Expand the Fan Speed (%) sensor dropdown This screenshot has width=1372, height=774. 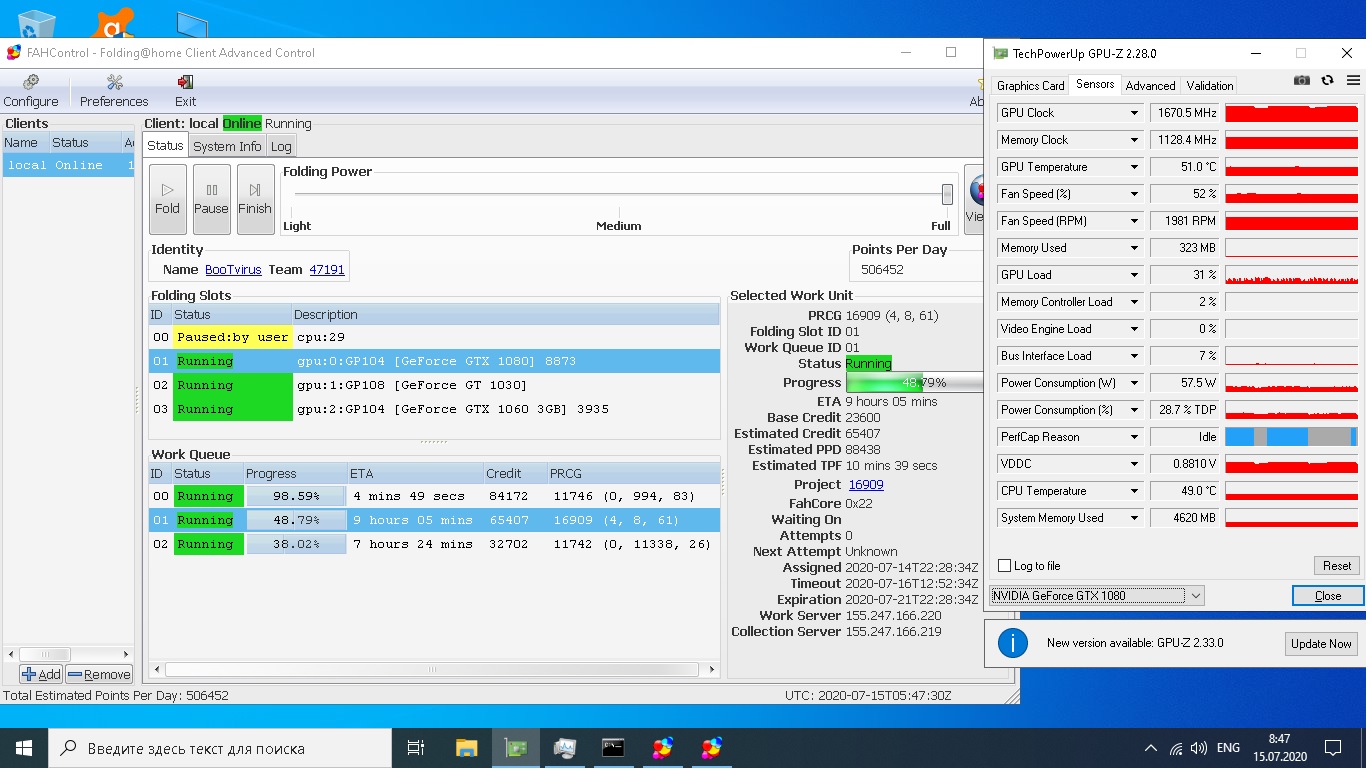coord(1134,194)
